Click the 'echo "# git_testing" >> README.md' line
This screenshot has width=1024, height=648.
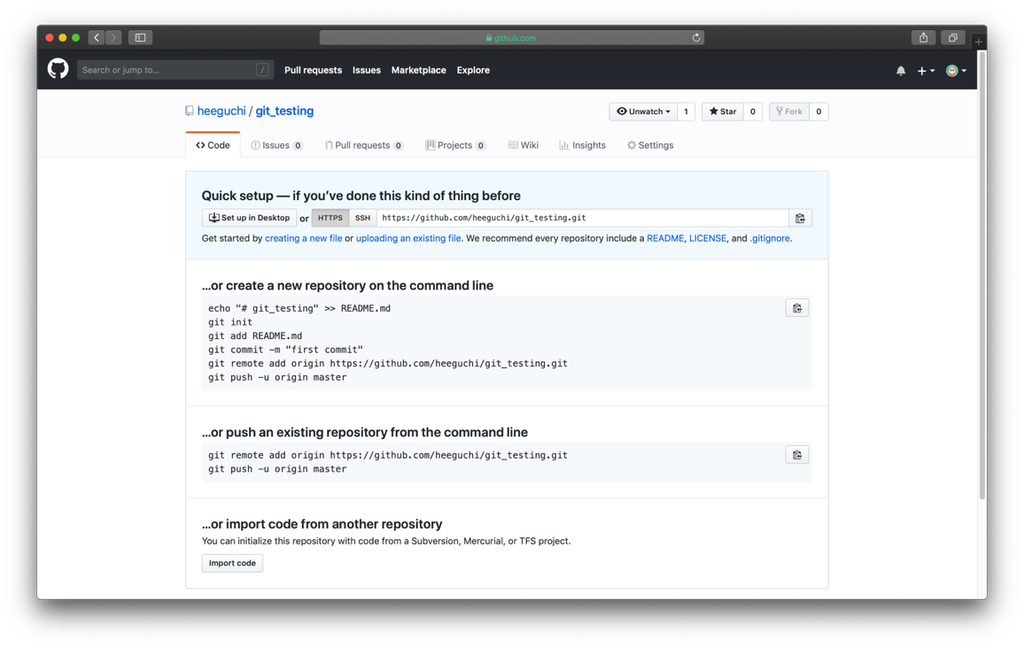coord(299,308)
